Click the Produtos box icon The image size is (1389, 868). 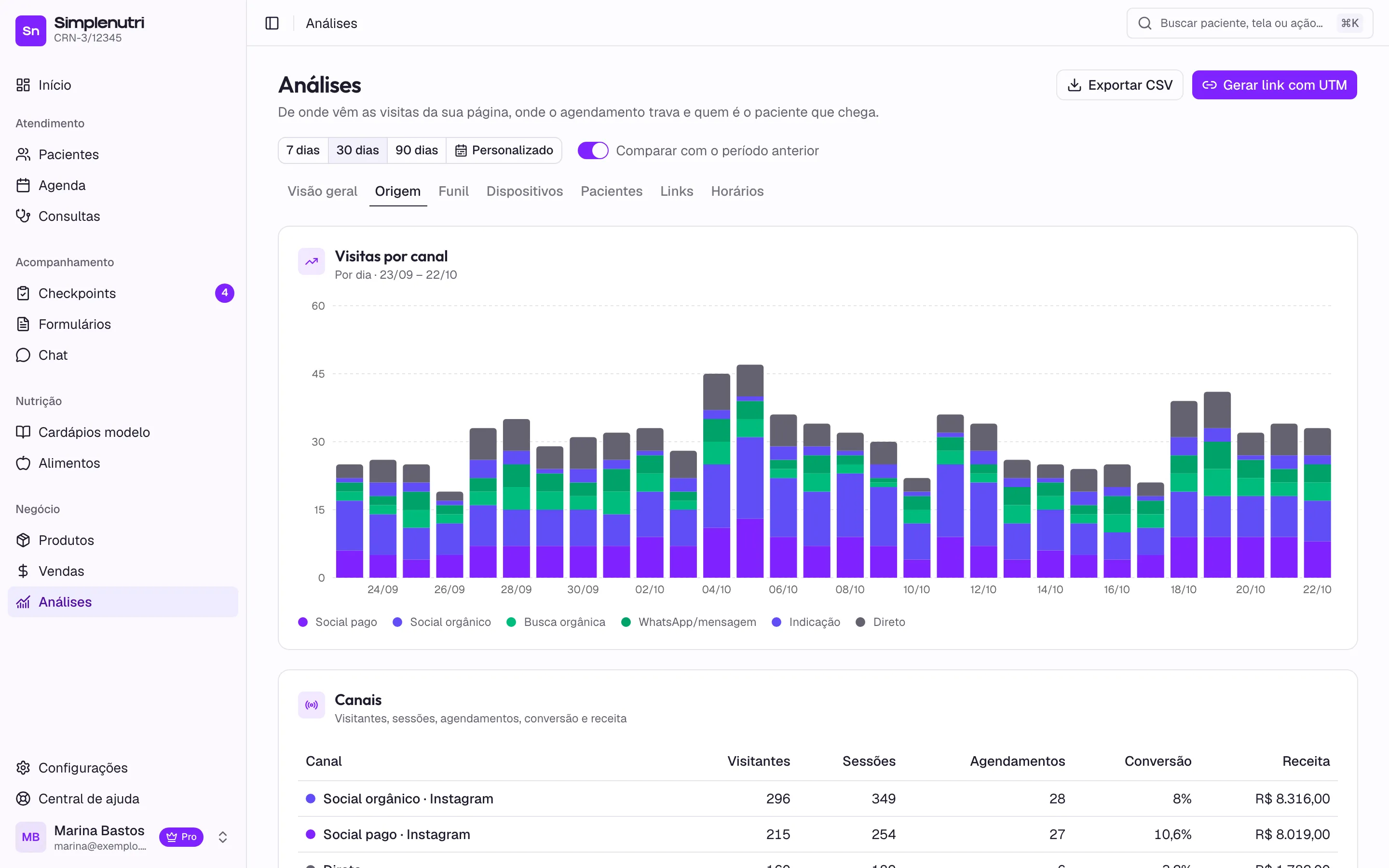[x=23, y=540]
